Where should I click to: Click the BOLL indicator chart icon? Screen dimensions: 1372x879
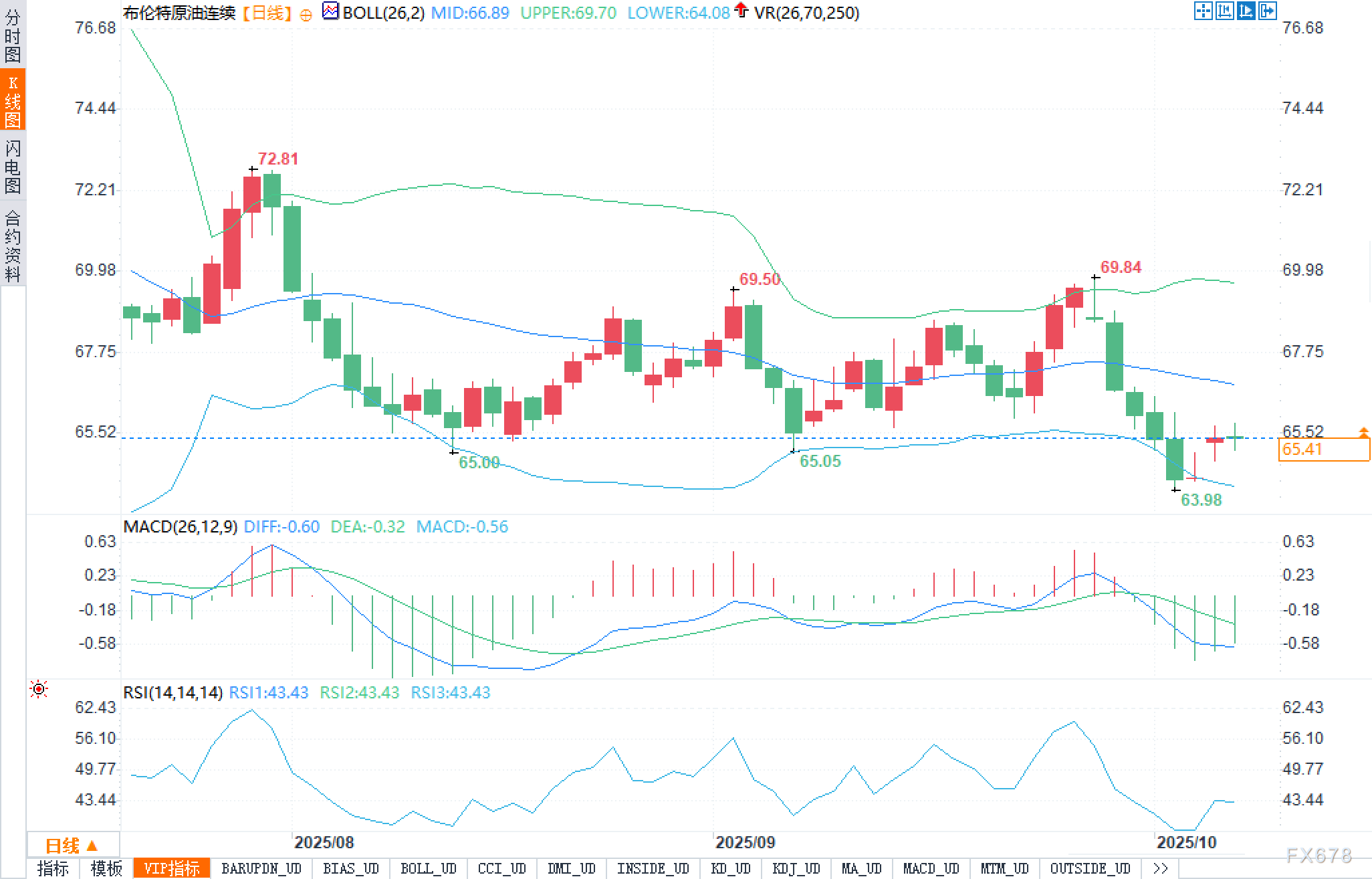click(x=330, y=11)
